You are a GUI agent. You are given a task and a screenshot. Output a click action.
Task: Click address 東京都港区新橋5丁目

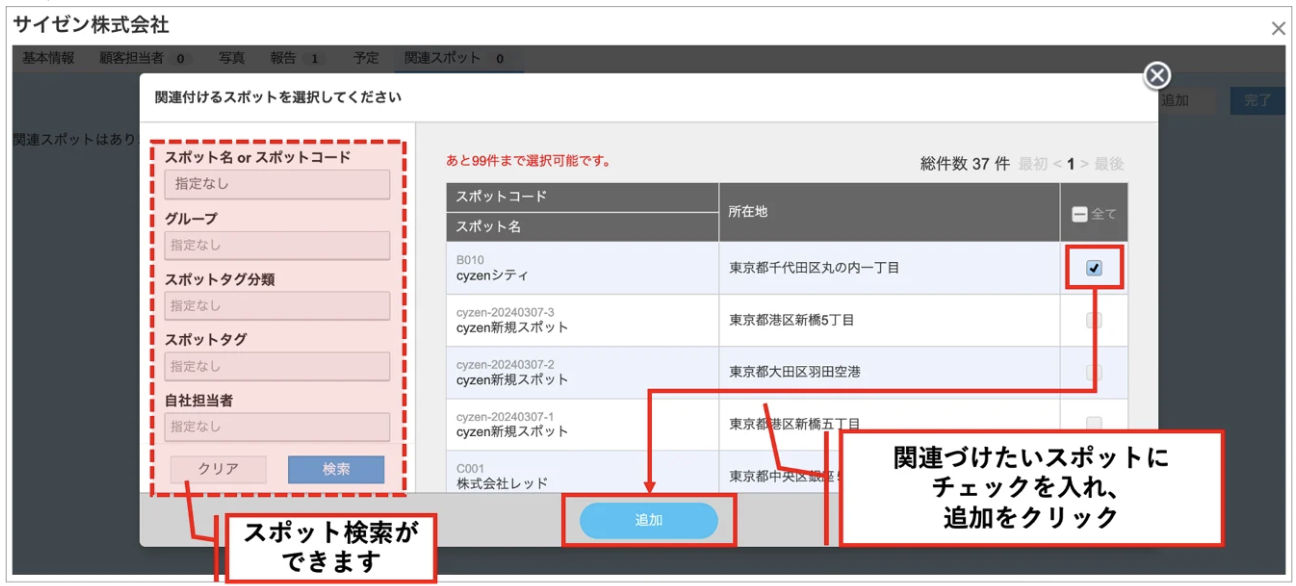791,320
